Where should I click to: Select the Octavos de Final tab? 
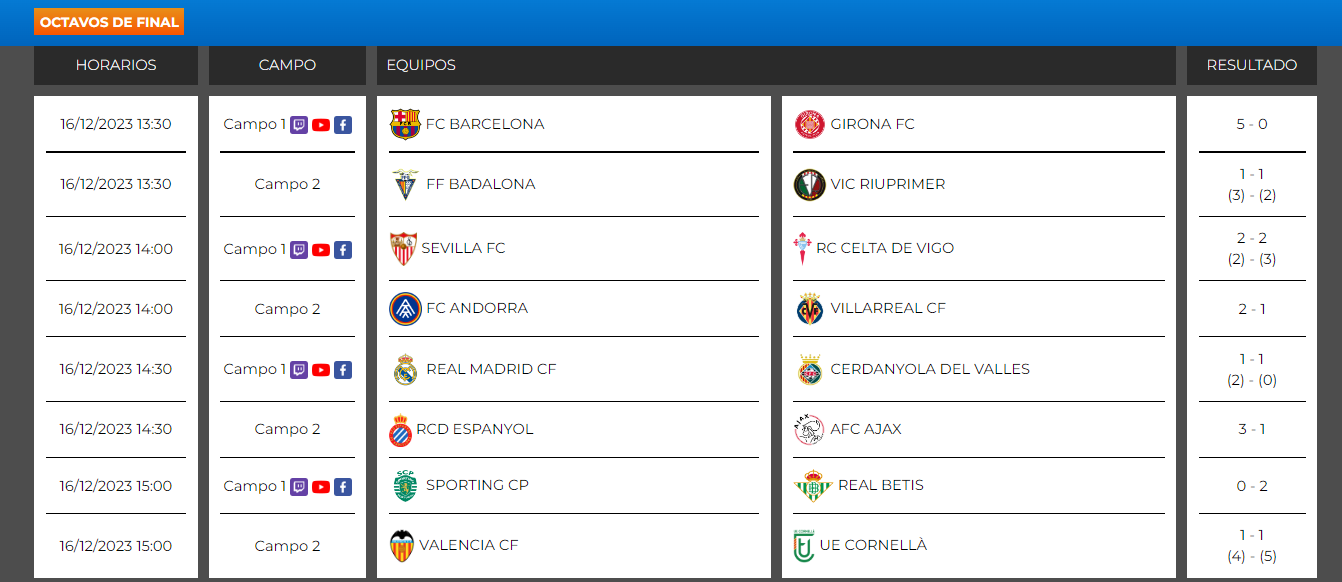pyautogui.click(x=109, y=22)
